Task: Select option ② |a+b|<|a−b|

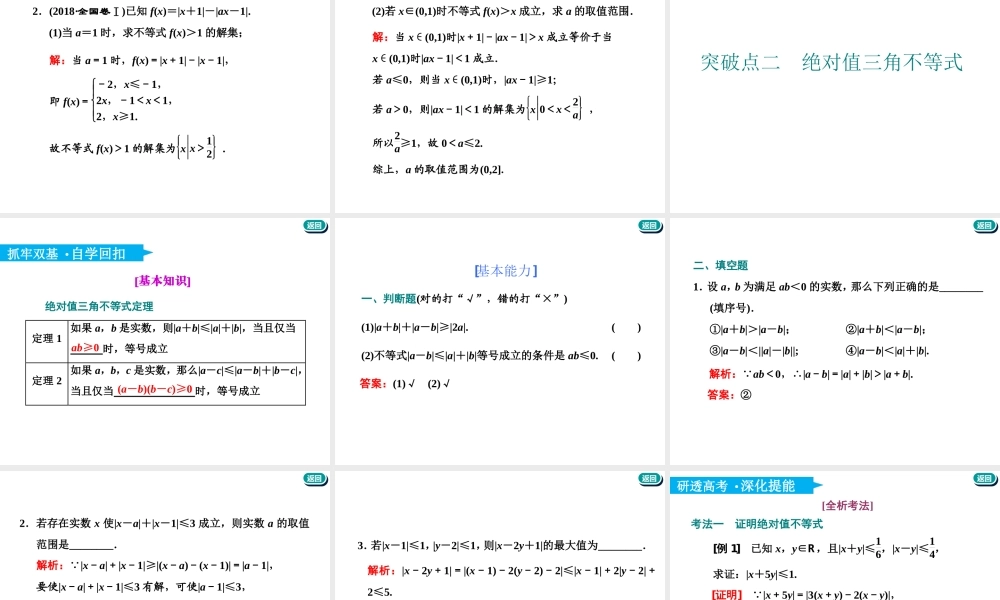Action: tap(885, 329)
